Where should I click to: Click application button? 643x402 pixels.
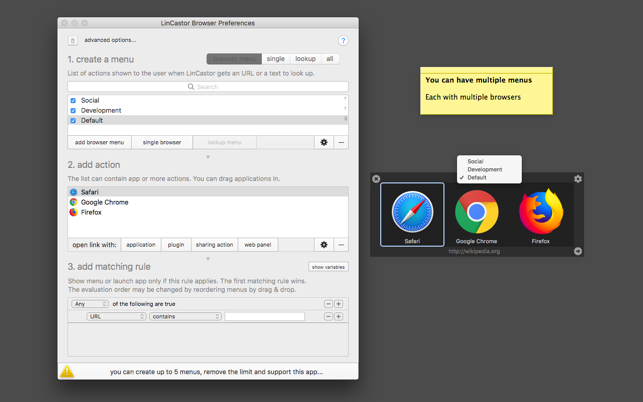tap(141, 244)
